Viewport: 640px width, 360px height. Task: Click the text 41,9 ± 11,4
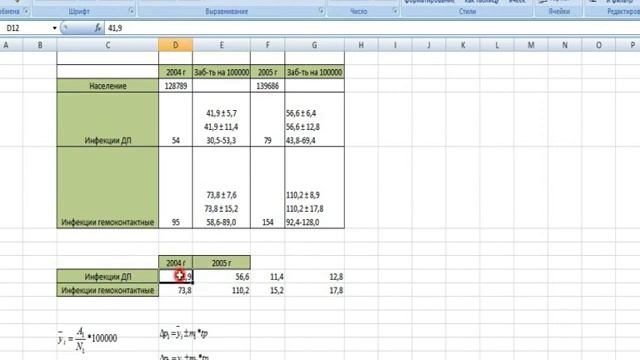pos(221,127)
